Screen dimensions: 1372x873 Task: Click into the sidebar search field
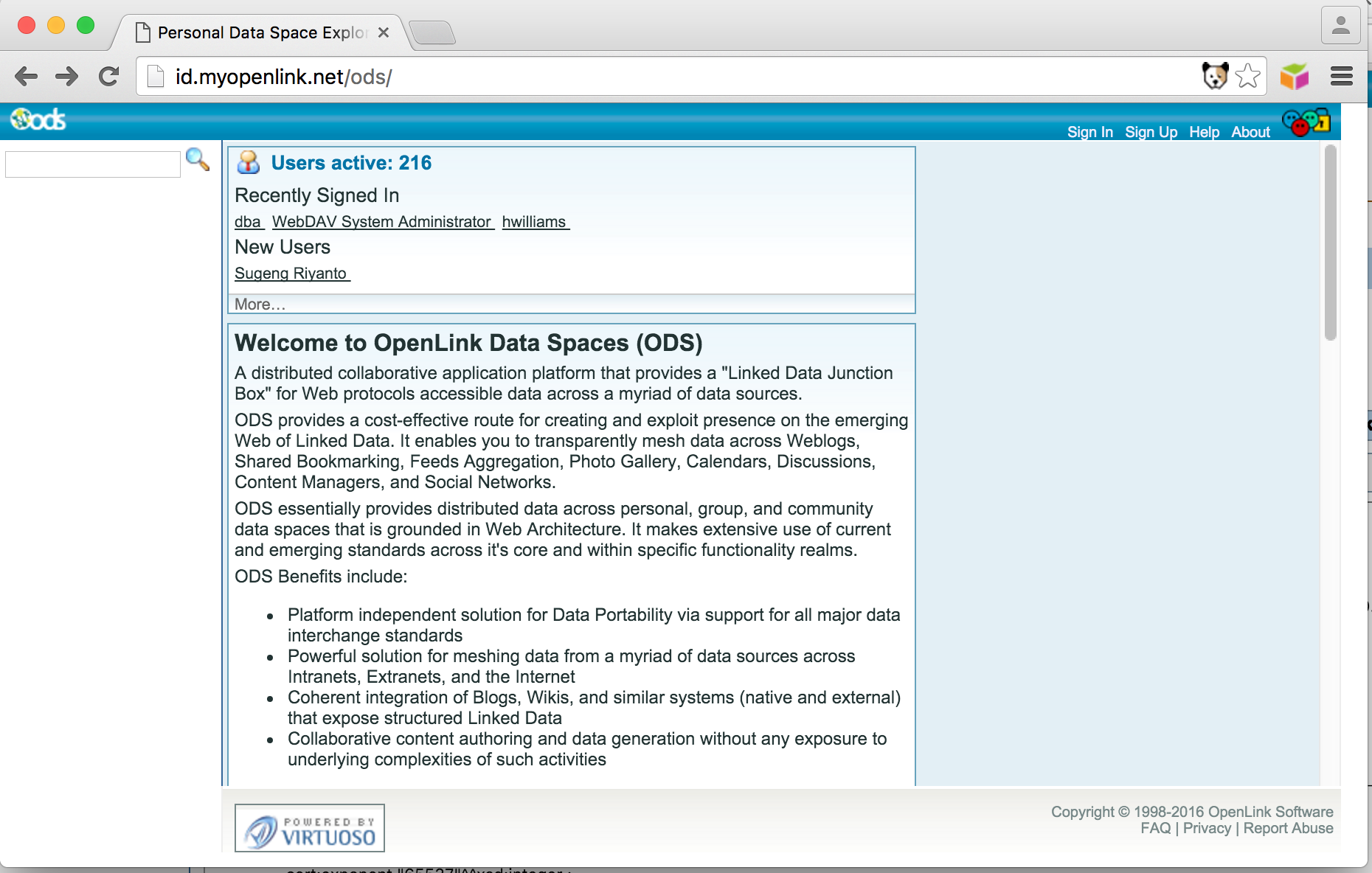coord(93,164)
